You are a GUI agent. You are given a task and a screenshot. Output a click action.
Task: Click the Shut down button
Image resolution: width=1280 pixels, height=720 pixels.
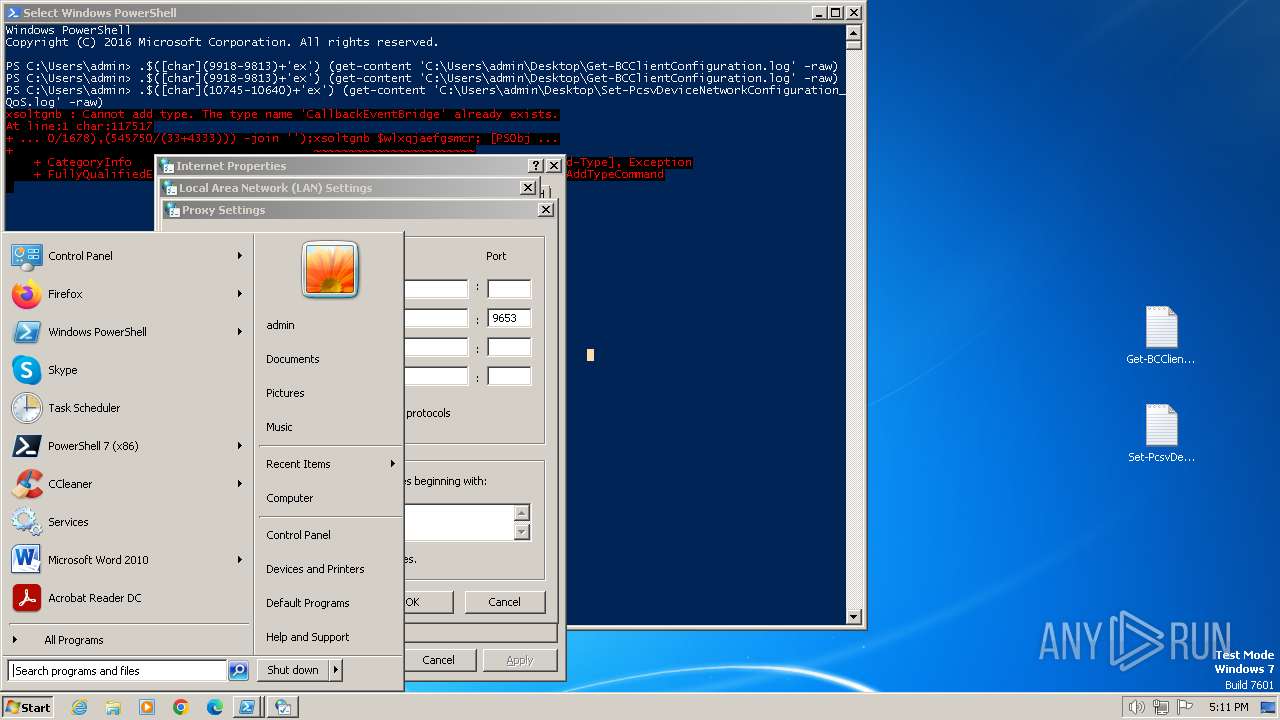click(293, 670)
